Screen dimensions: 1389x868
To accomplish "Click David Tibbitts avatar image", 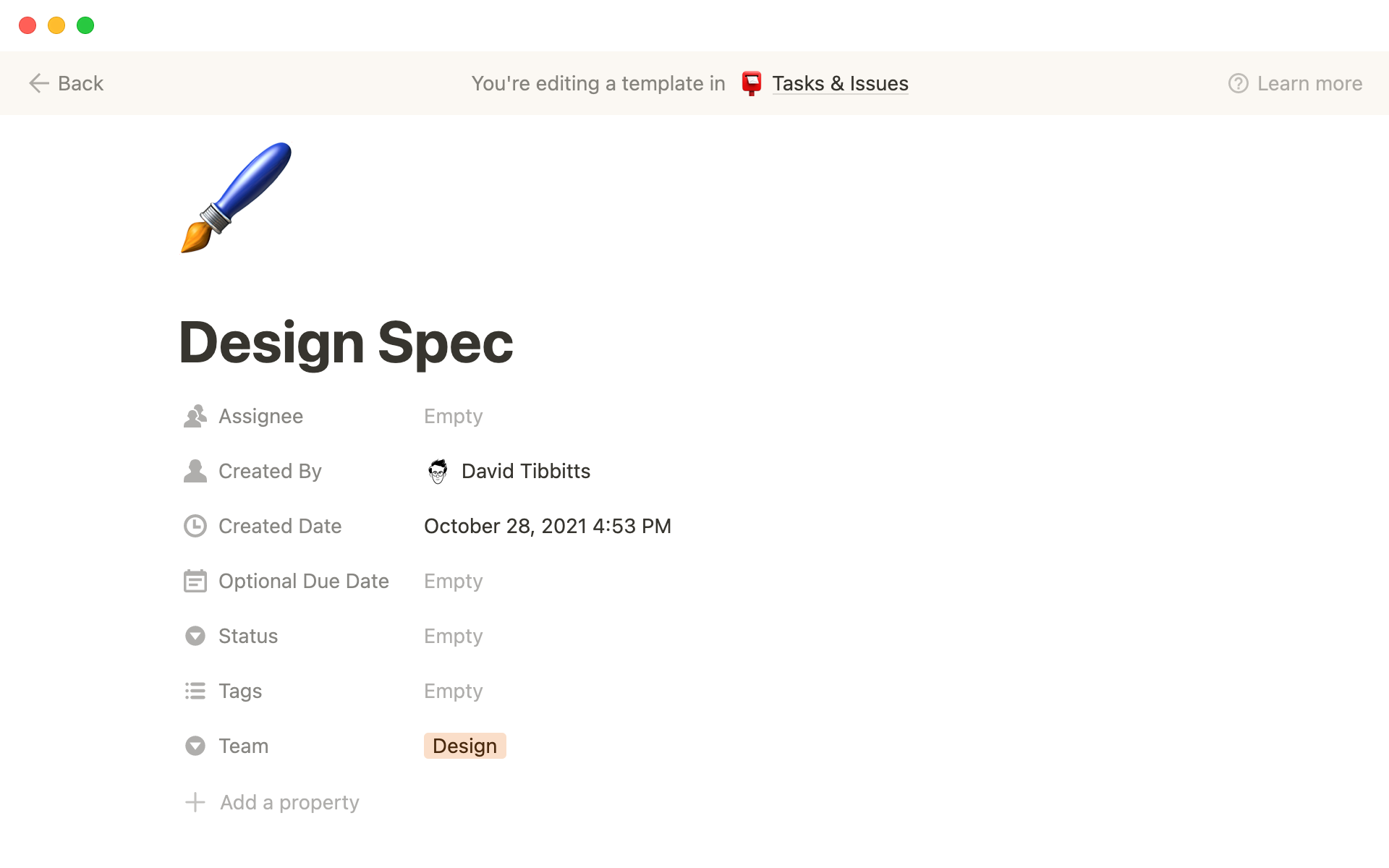I will pyautogui.click(x=438, y=472).
